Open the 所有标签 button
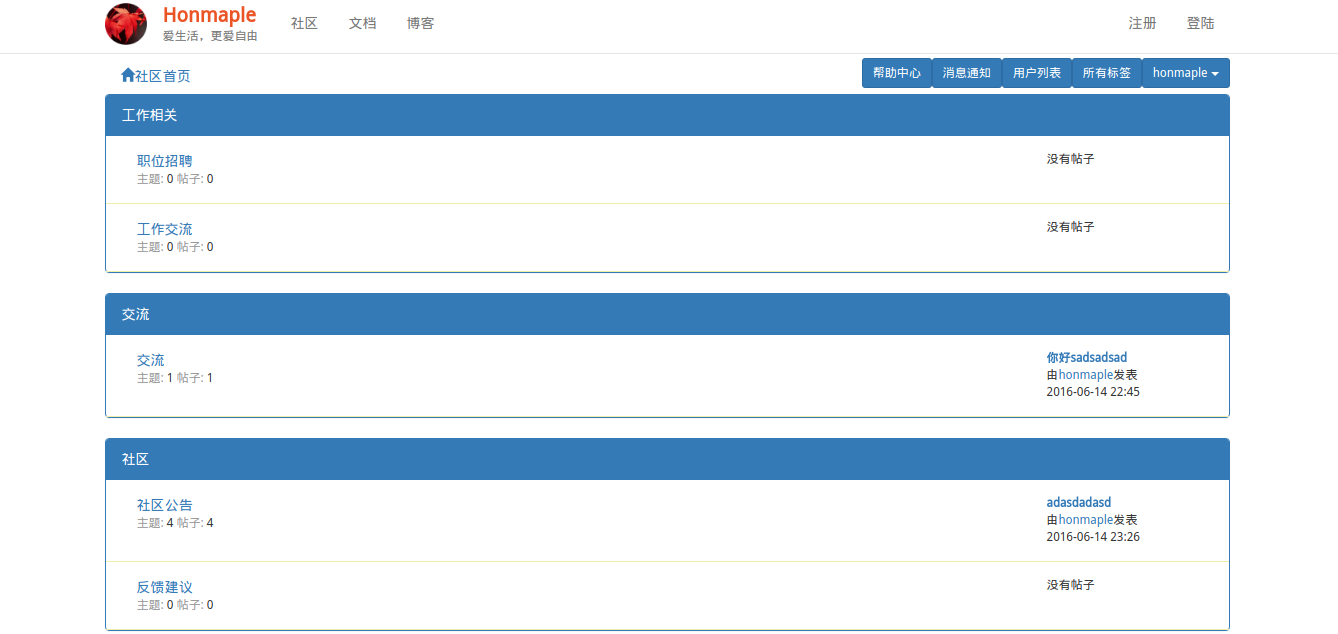Viewport: 1338px width, 634px height. 1107,73
